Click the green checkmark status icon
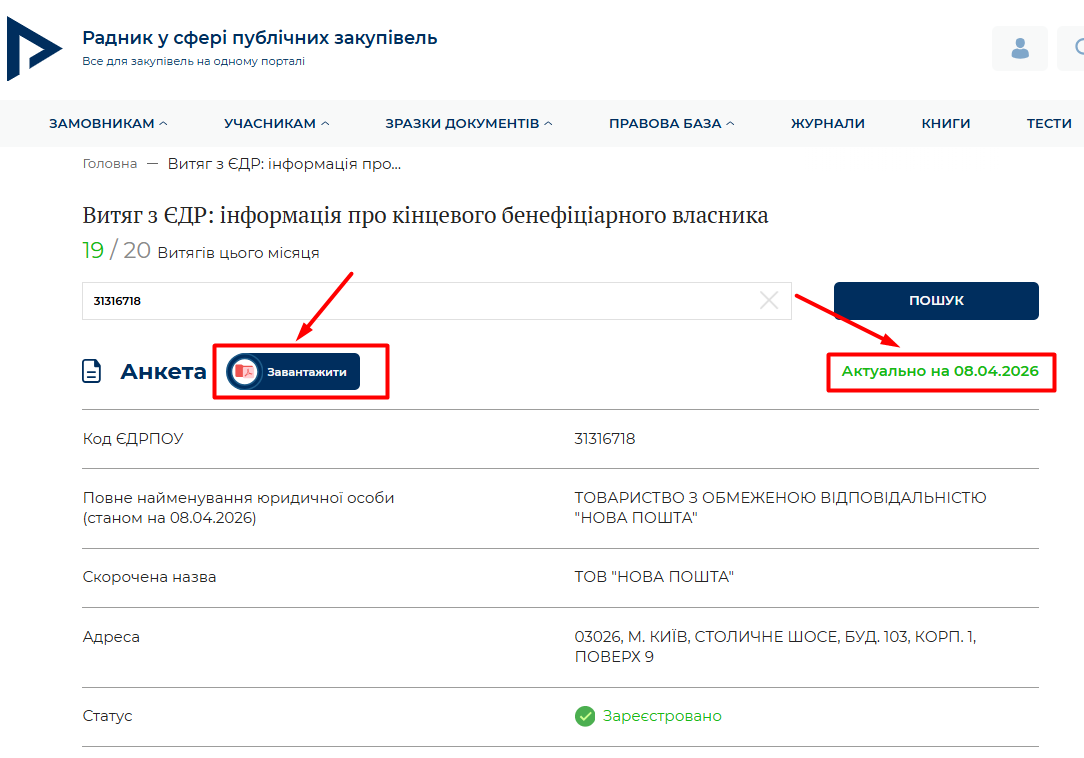 585,716
